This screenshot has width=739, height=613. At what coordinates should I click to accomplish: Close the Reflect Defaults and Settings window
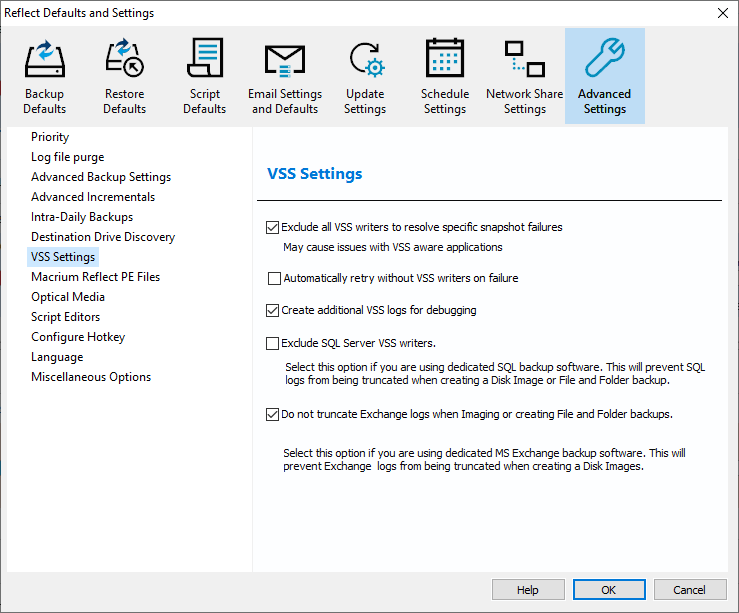(722, 13)
